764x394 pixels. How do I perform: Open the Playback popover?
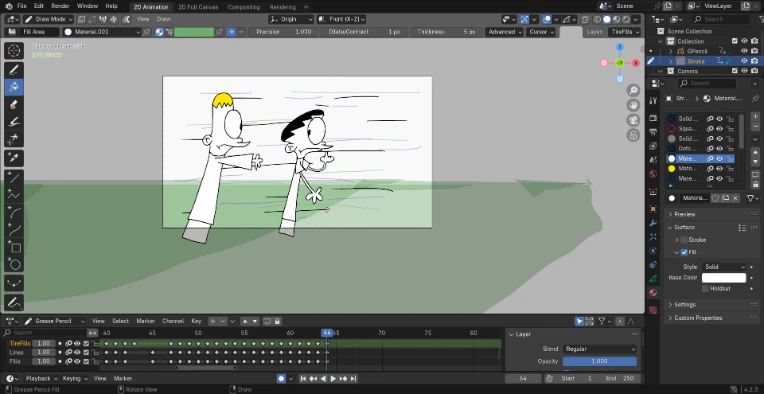point(41,378)
